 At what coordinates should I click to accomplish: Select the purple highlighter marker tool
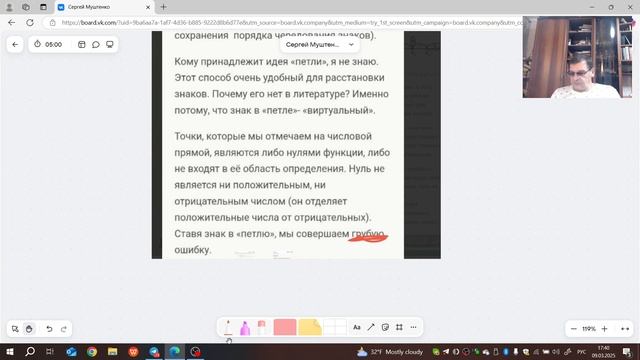pos(245,327)
